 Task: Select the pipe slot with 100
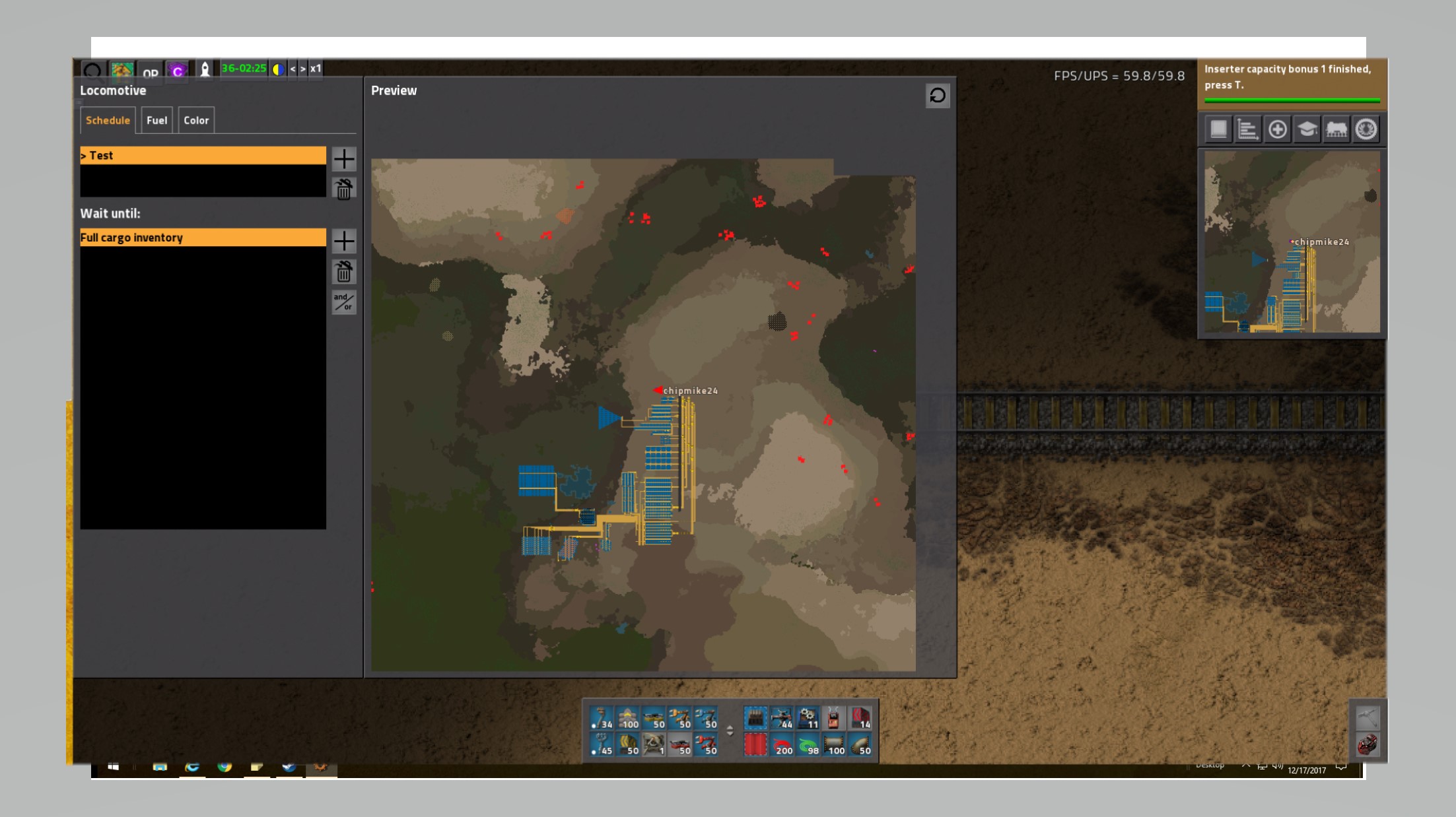coord(833,744)
